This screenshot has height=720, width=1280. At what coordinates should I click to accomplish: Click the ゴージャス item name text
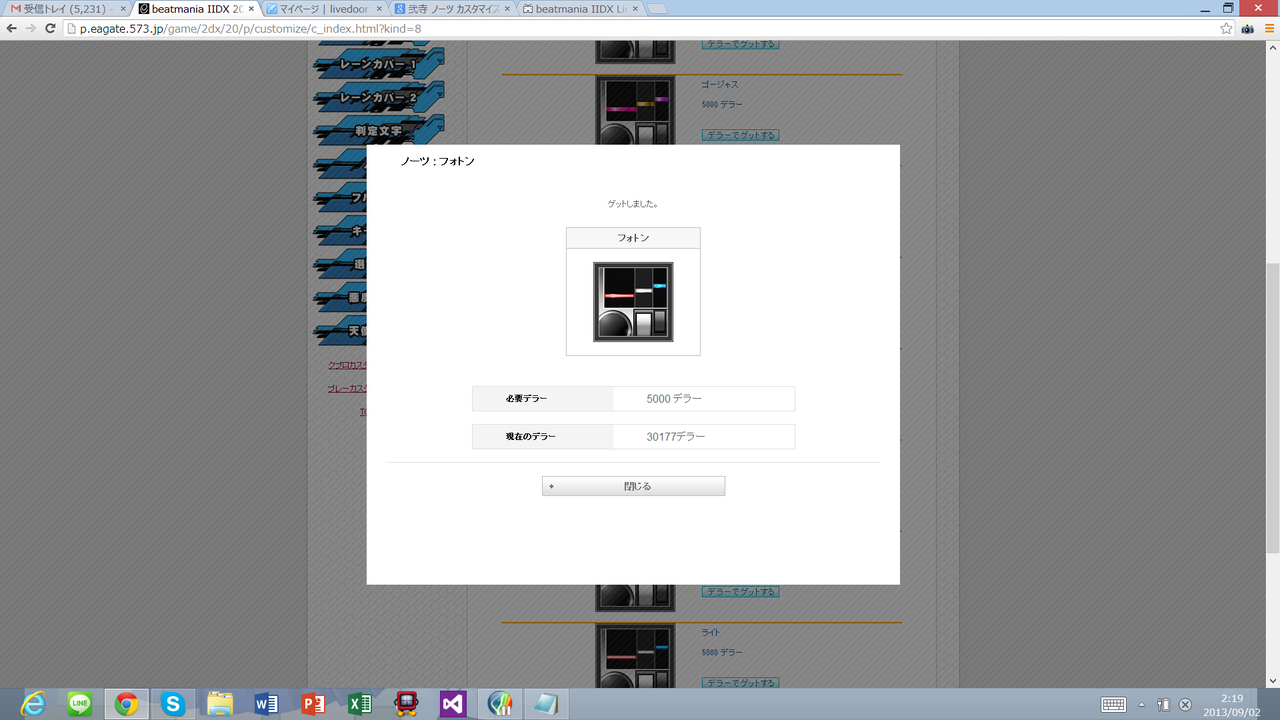pyautogui.click(x=720, y=85)
